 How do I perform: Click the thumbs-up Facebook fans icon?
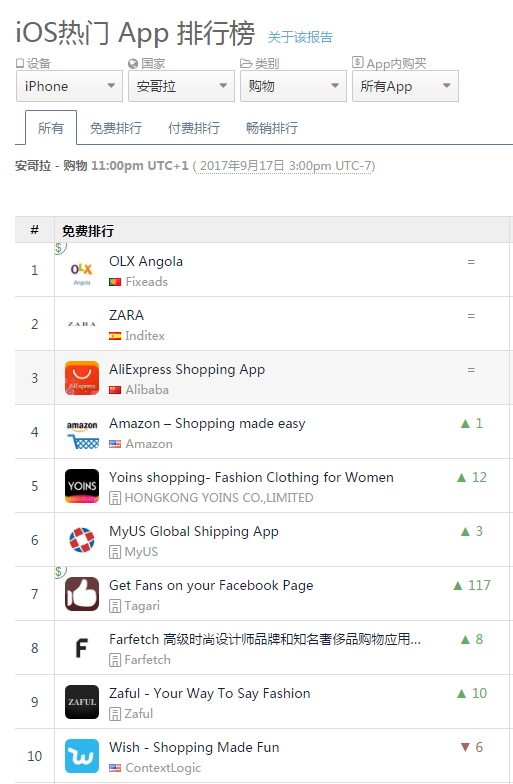[x=82, y=594]
